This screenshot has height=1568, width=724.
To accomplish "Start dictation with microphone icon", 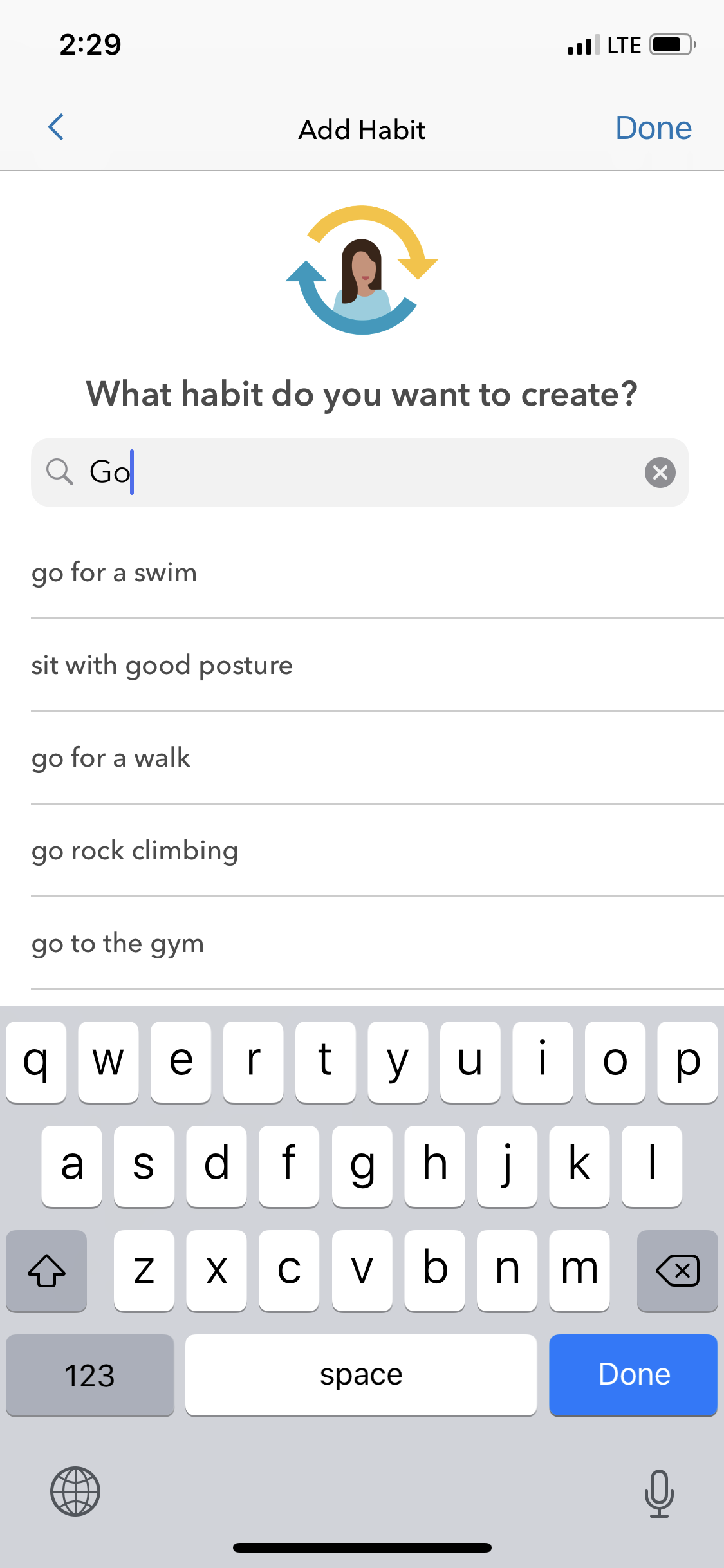I will click(659, 1493).
